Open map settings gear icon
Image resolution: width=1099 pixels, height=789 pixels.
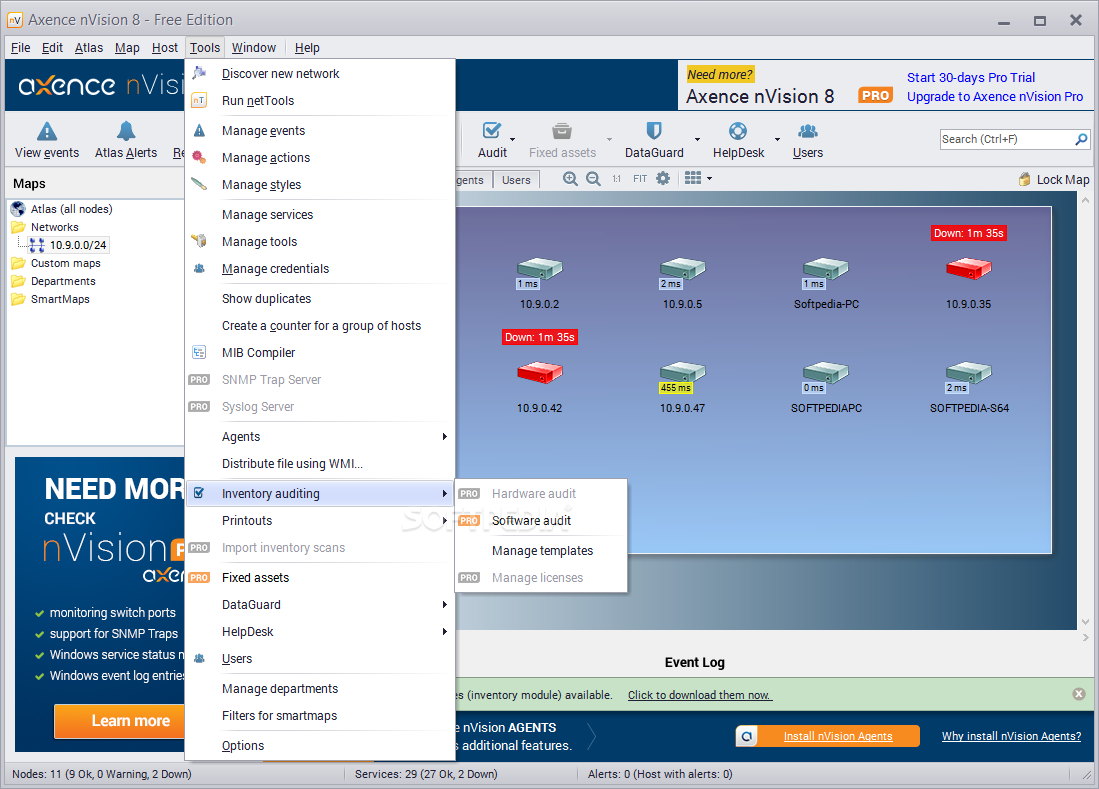[x=663, y=179]
